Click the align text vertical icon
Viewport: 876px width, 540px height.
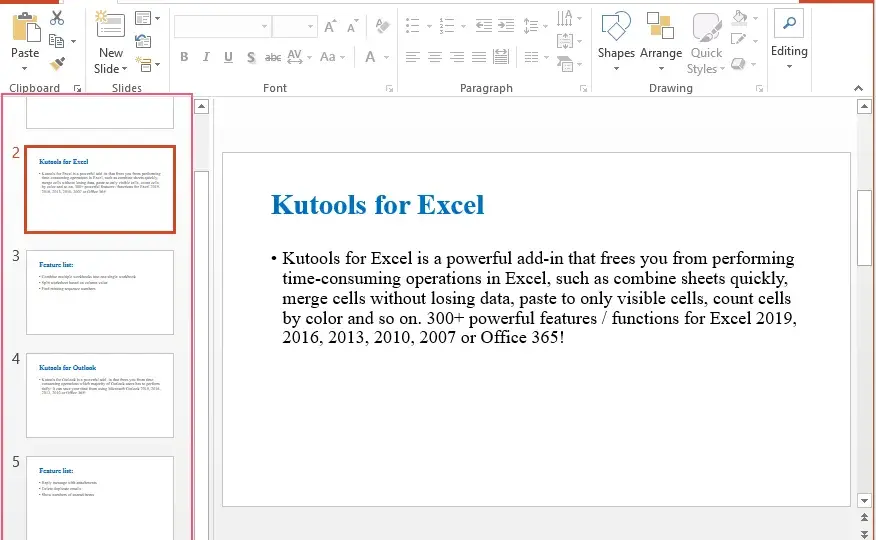(x=564, y=41)
